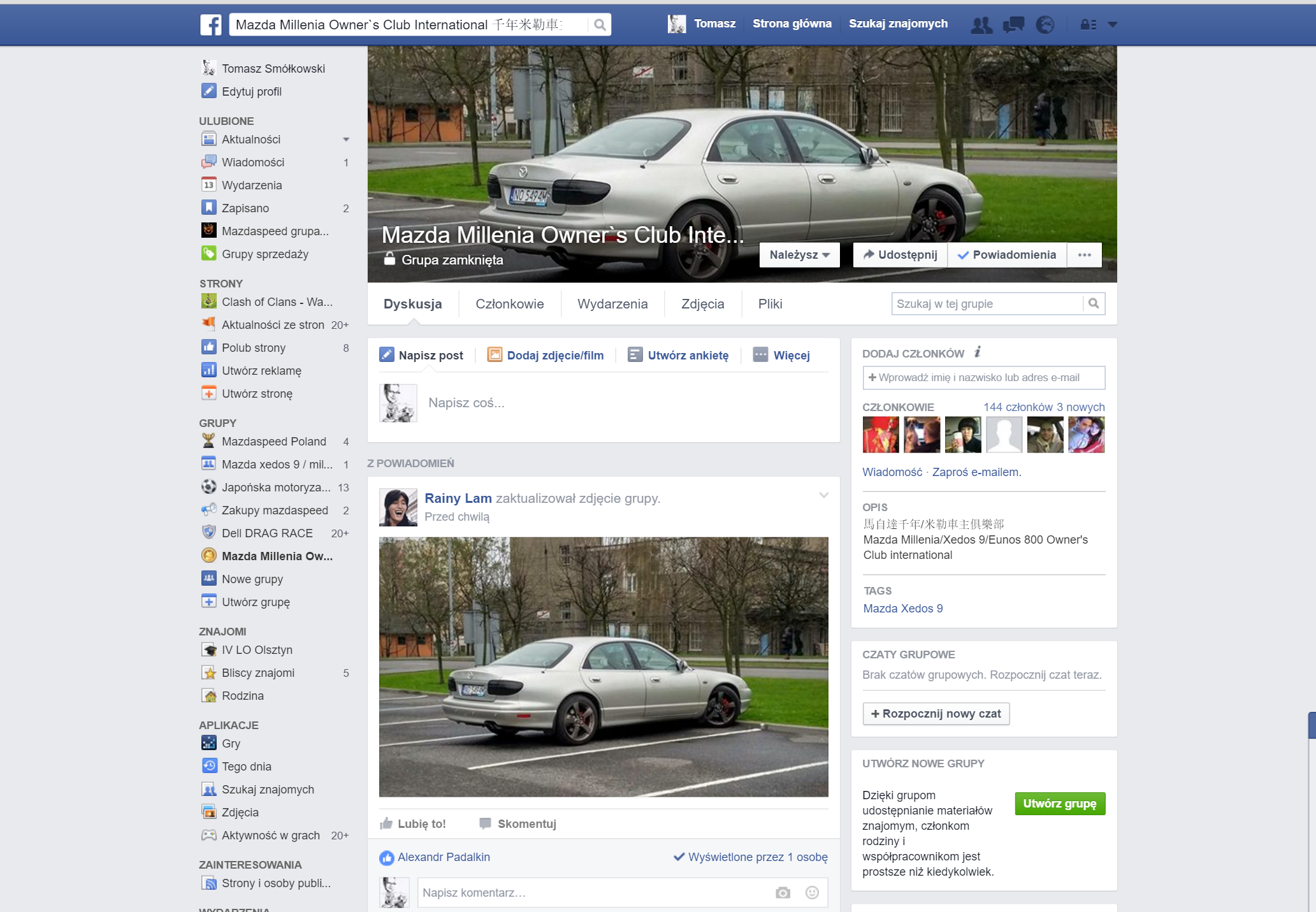This screenshot has height=912, width=1316.
Task: Open notifications globe icon
Action: (1045, 25)
